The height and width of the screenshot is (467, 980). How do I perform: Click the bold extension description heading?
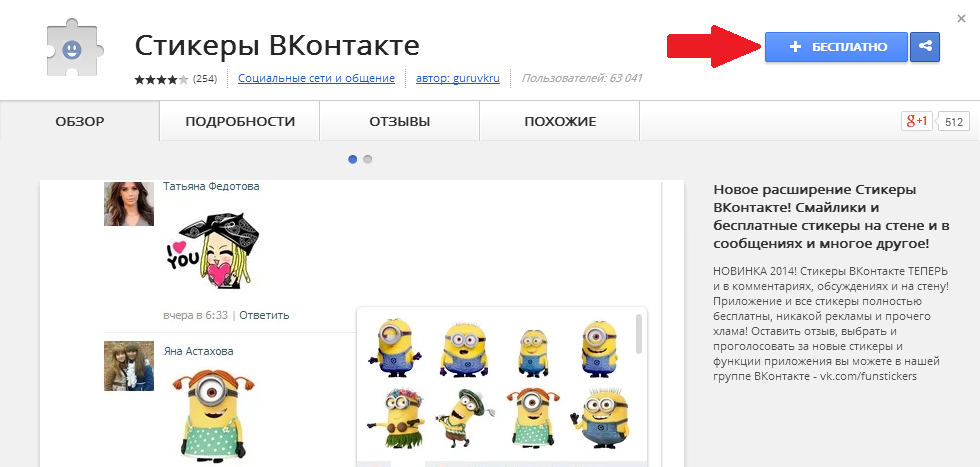832,216
